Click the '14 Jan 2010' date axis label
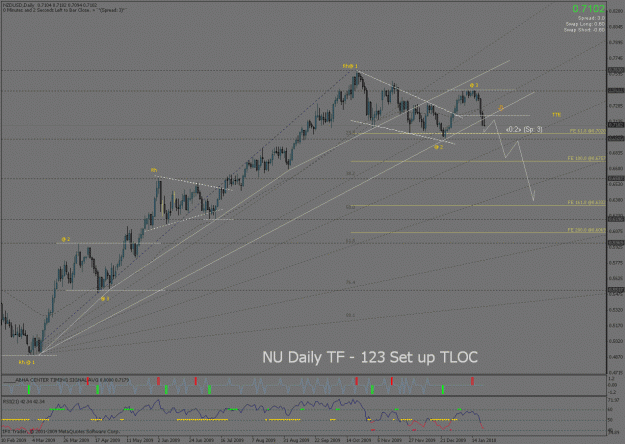Image resolution: width=625 pixels, height=444 pixels. click(484, 440)
